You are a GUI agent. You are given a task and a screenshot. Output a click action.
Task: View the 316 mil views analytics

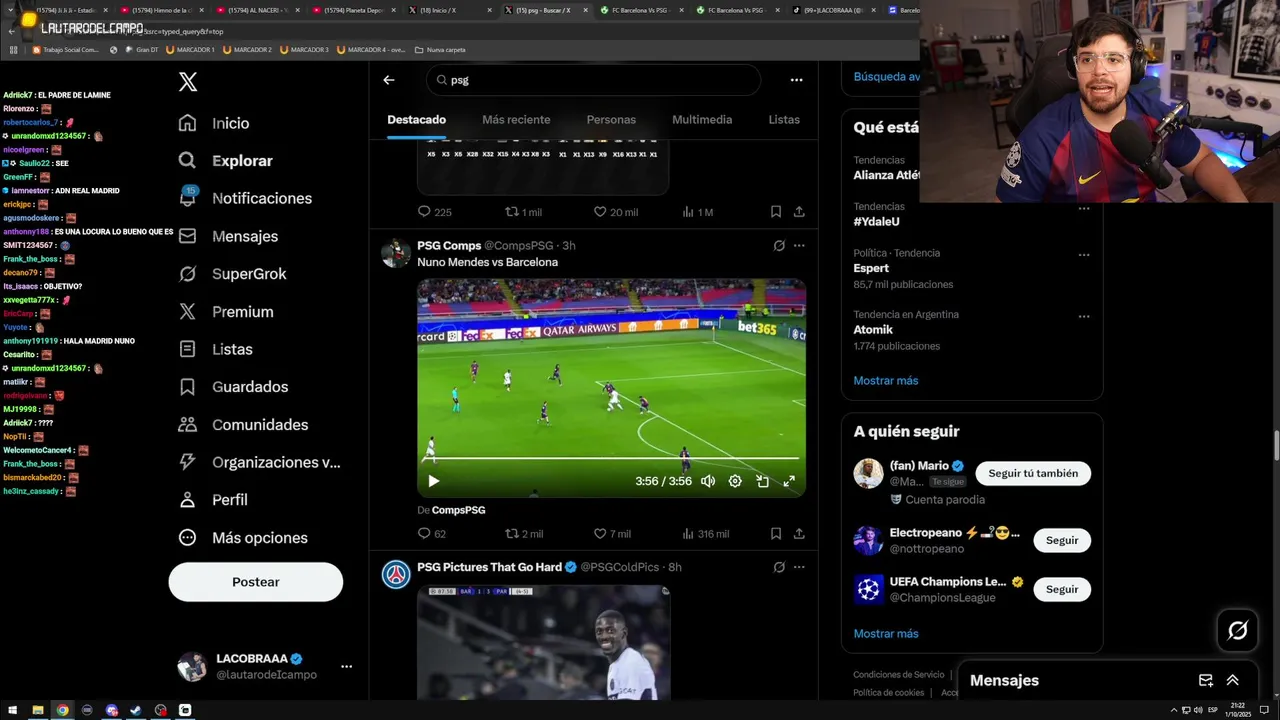click(705, 534)
